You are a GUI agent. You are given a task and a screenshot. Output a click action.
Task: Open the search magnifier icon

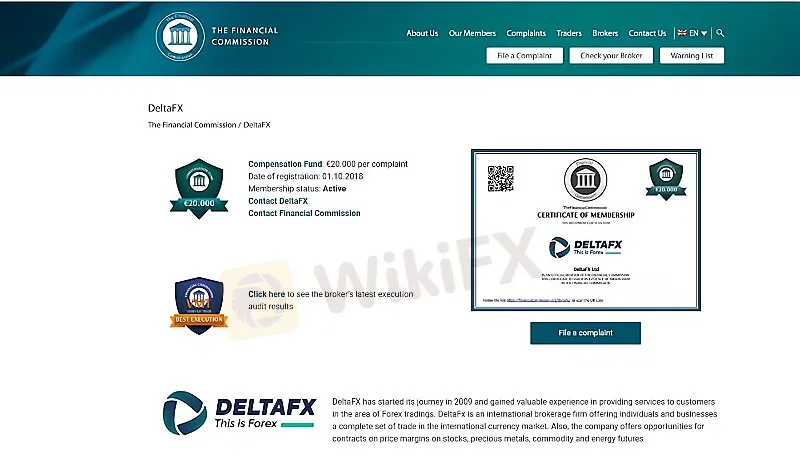pos(720,33)
